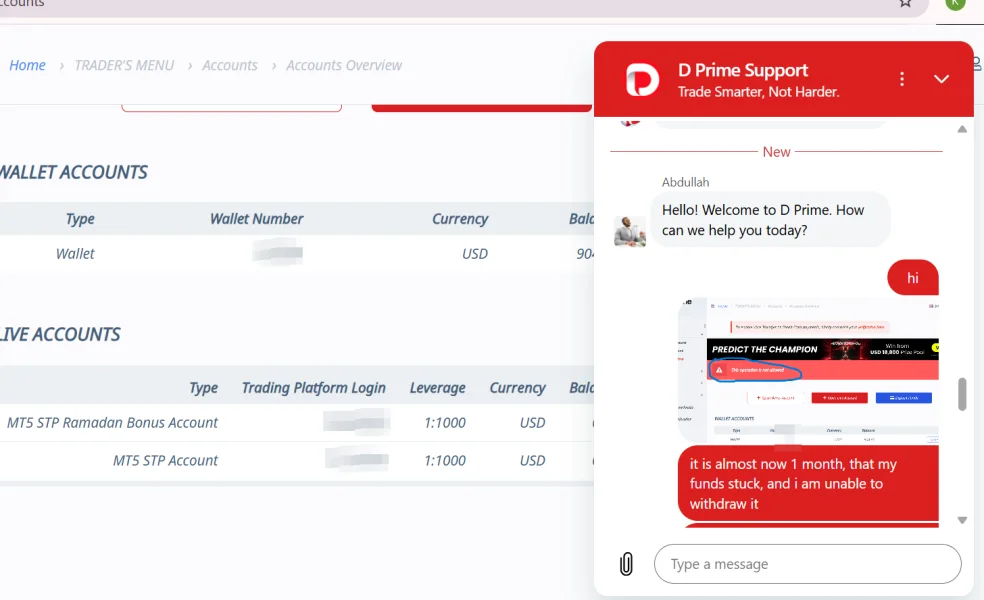984x600 pixels.
Task: Click the outlined button above Wallet Accounts
Action: (232, 108)
